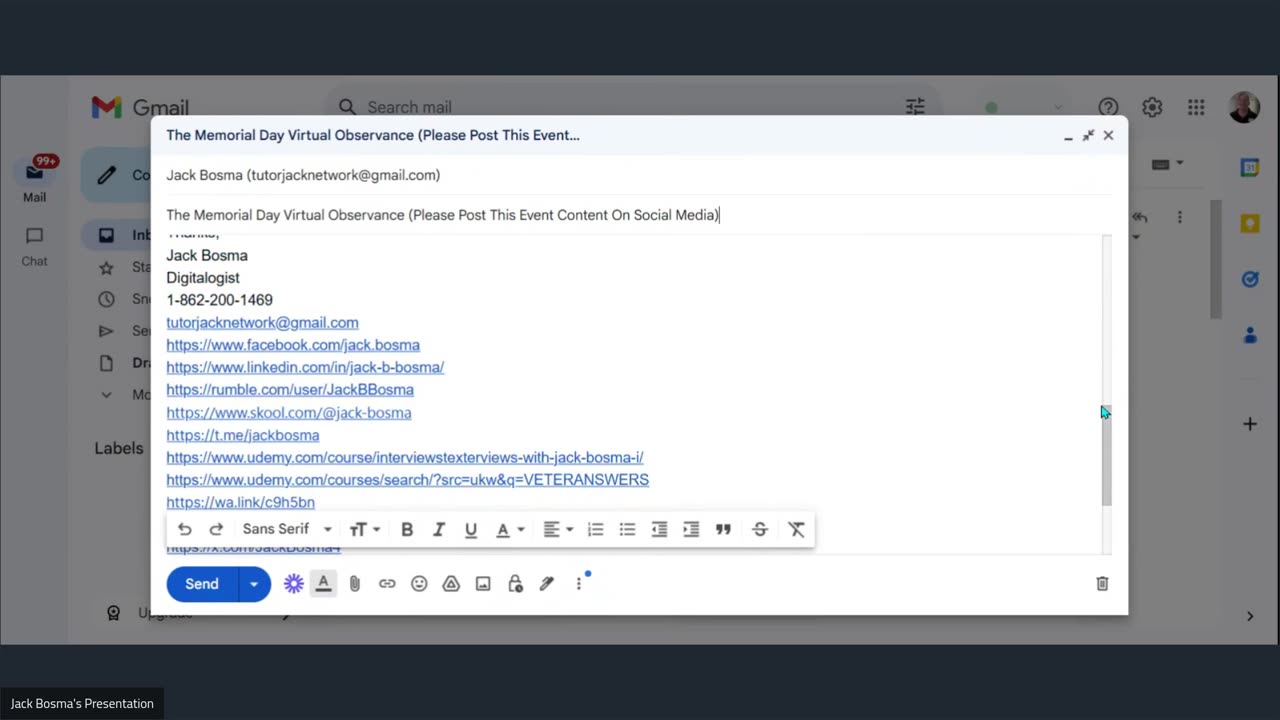Open the rumble.com JackBBosma link
This screenshot has width=1280, height=720.
(290, 390)
